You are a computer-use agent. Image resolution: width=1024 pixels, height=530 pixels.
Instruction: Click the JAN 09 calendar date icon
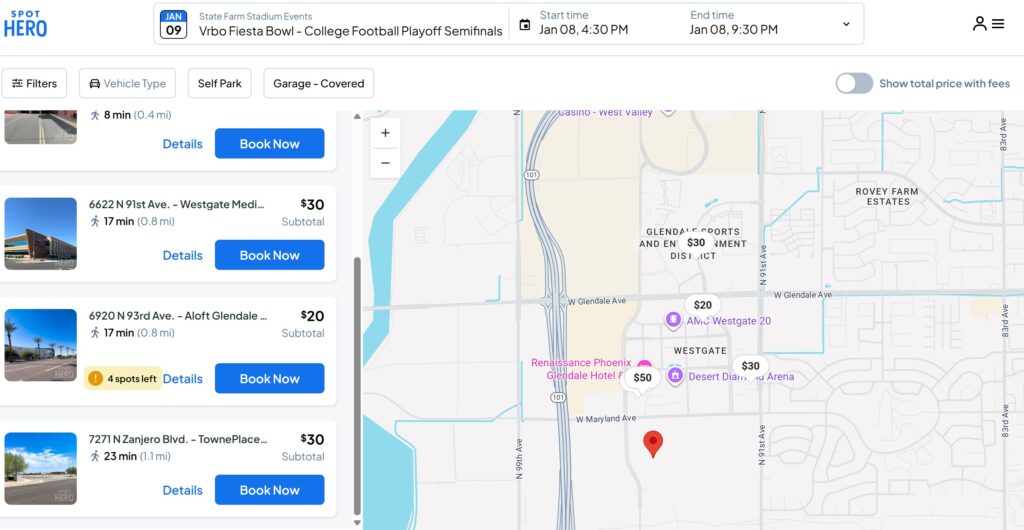174,24
